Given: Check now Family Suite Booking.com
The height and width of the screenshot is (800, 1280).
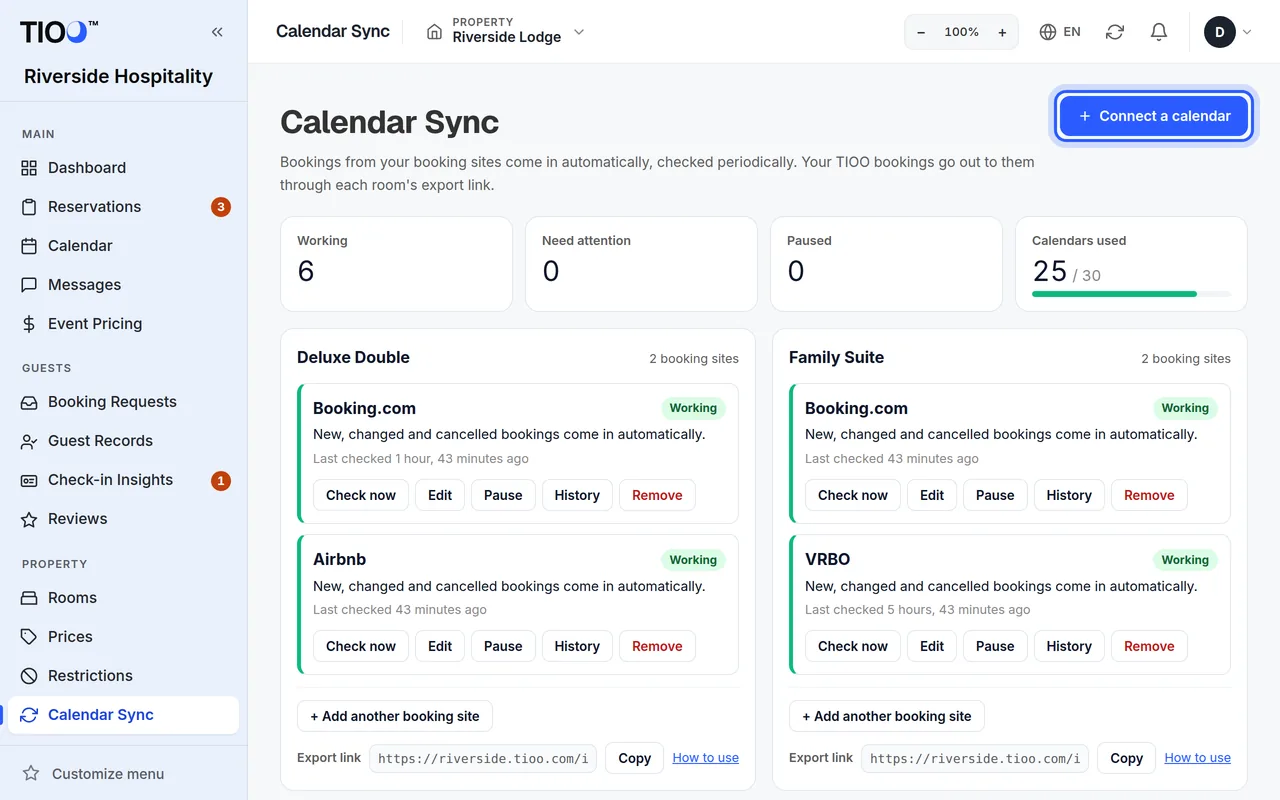Looking at the screenshot, I should pyautogui.click(x=853, y=495).
